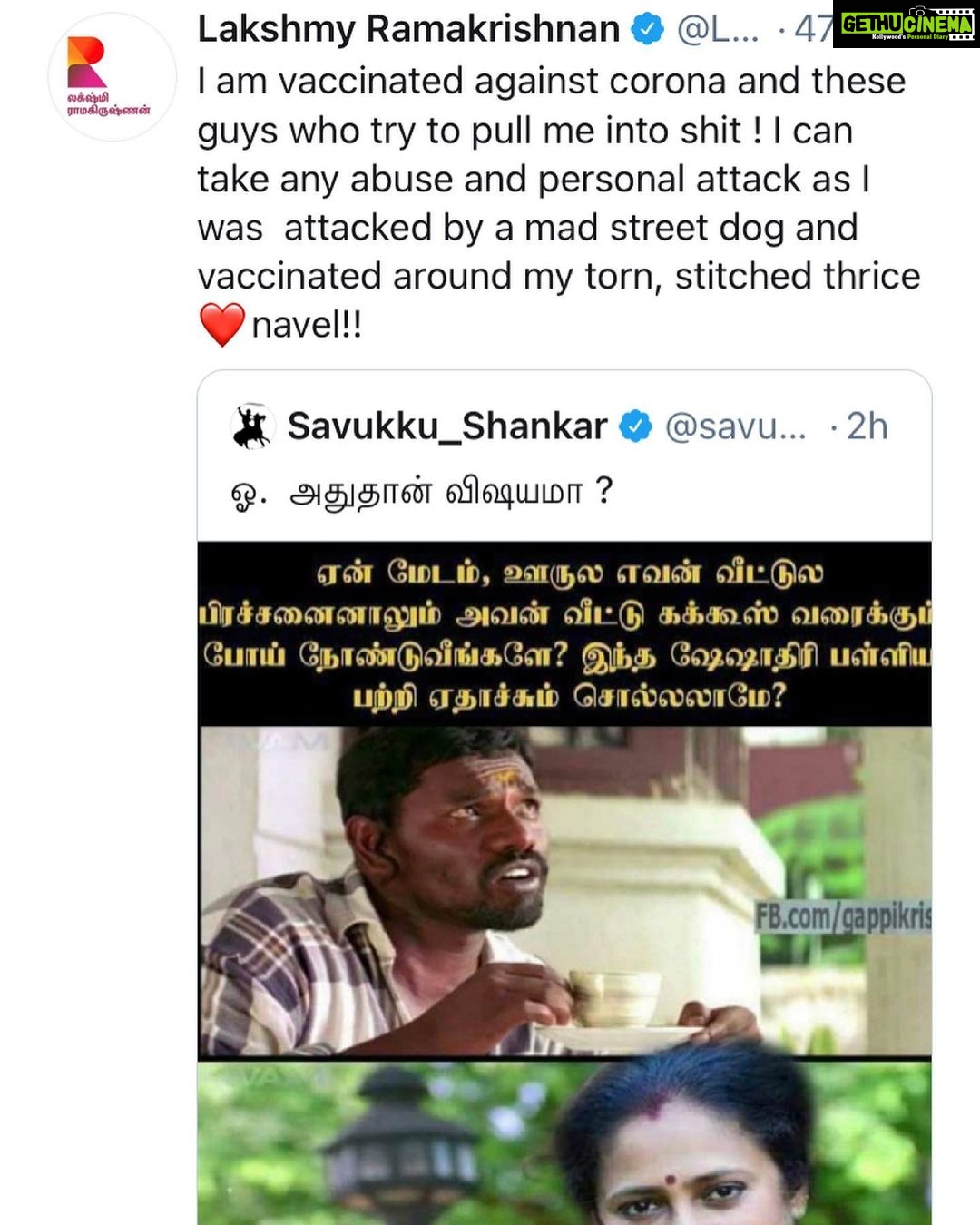Click Lakshmy Ramakrishnan's verified badge
The image size is (980, 1225).
tap(647, 29)
